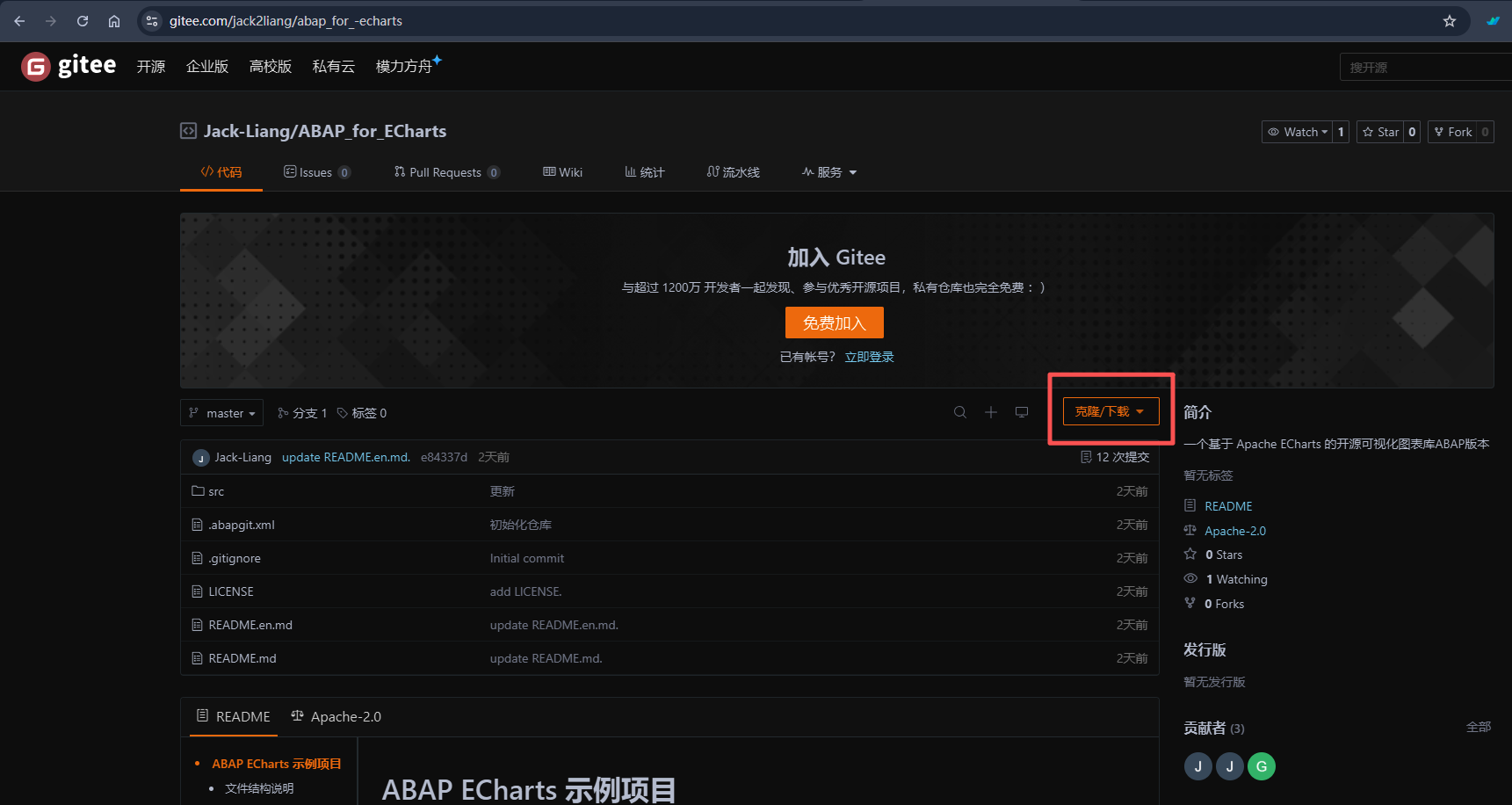The image size is (1512, 805).
Task: Click the Web IDE monitor icon
Action: pyautogui.click(x=1022, y=412)
